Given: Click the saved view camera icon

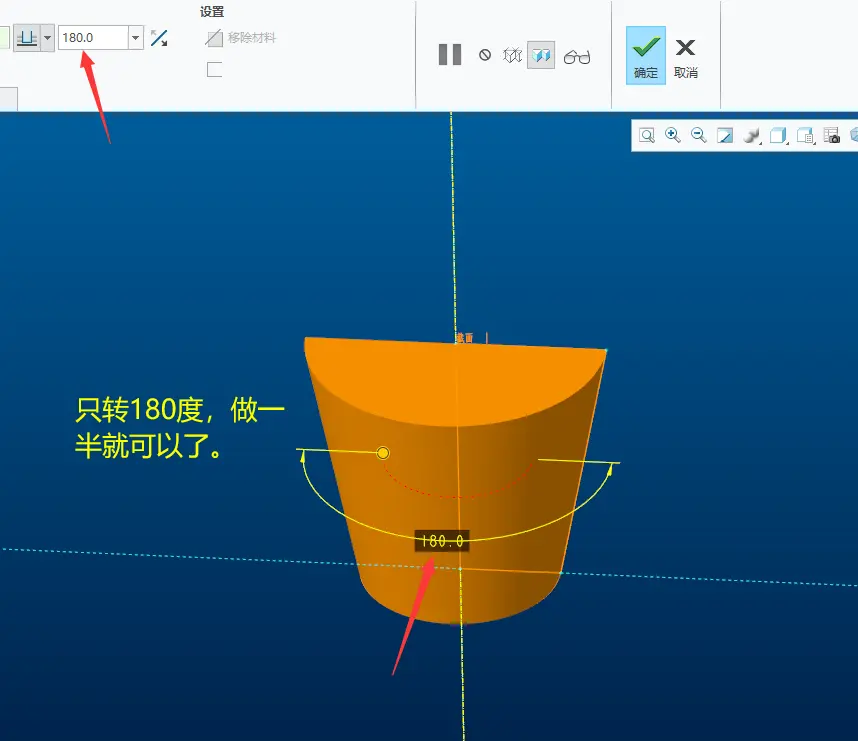Looking at the screenshot, I should (832, 136).
